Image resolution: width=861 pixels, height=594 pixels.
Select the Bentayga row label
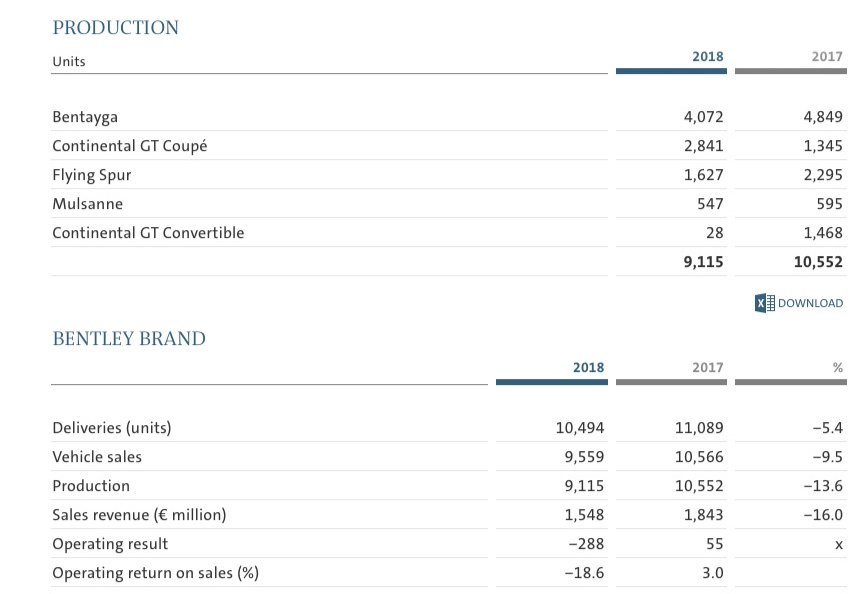(84, 116)
